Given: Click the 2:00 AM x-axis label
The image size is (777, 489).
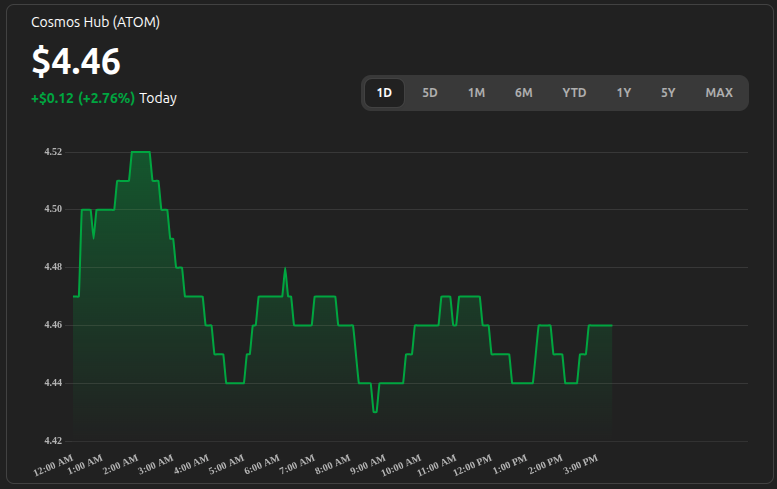Looking at the screenshot, I should [x=120, y=464].
